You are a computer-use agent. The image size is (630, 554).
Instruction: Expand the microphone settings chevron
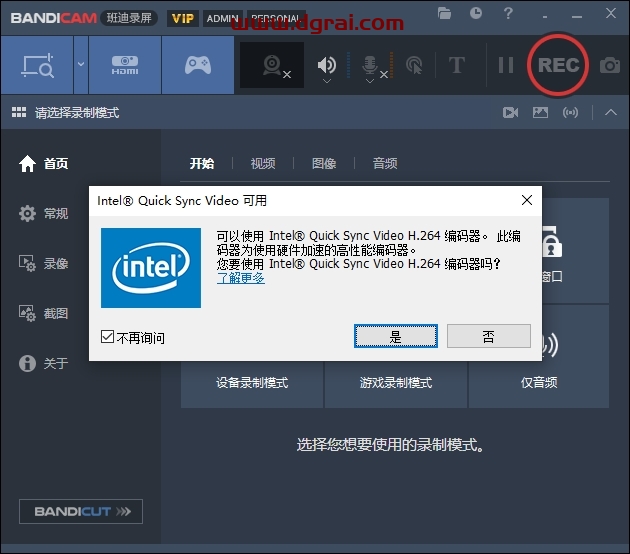(370, 81)
